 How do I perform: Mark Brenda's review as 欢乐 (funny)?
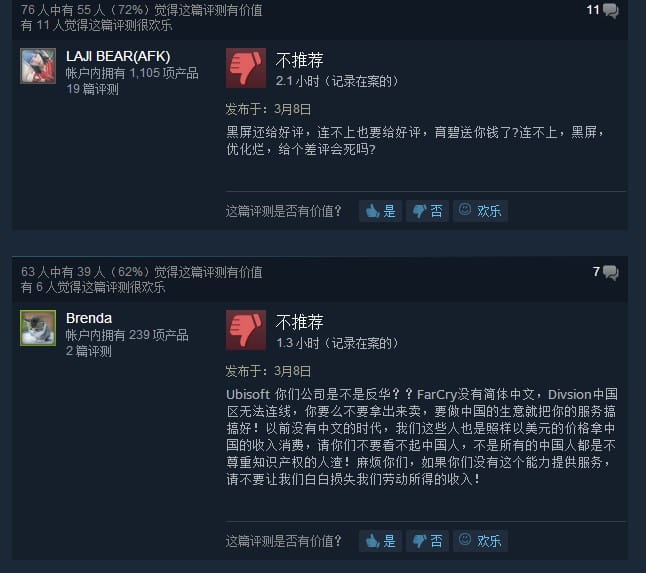[480, 541]
